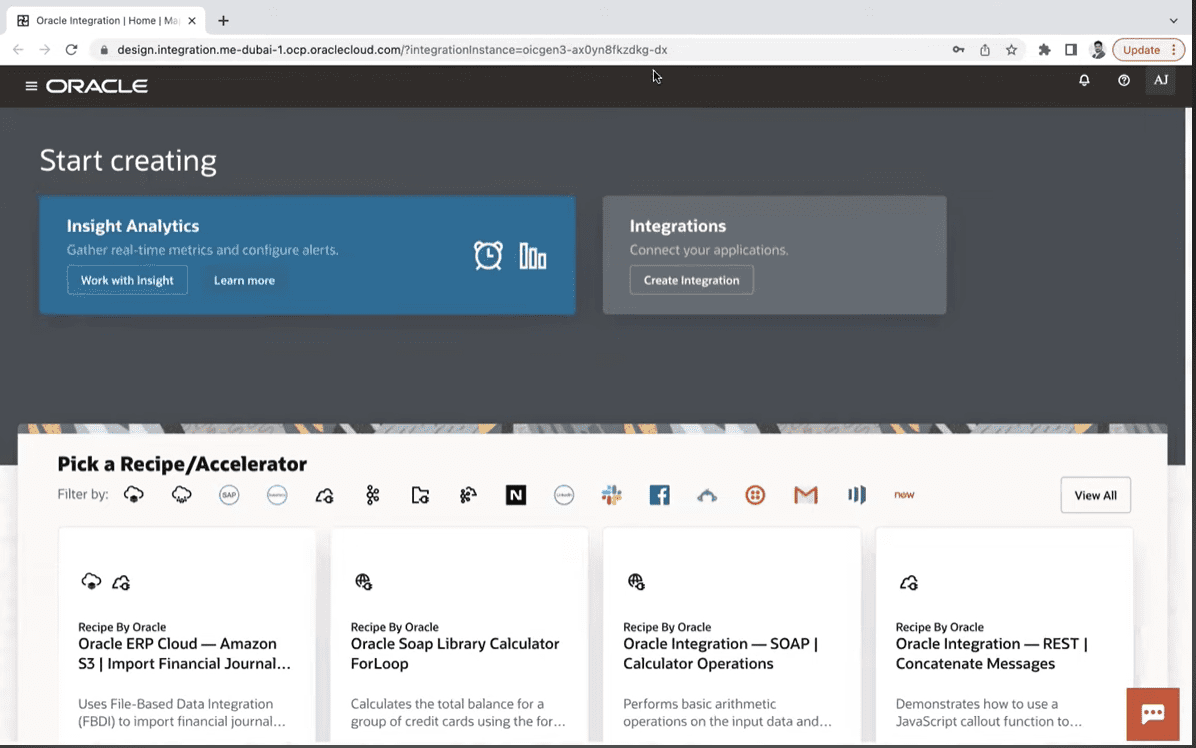The width and height of the screenshot is (1196, 748).
Task: Filter recipes by blue vertical bars icon
Action: [857, 495]
